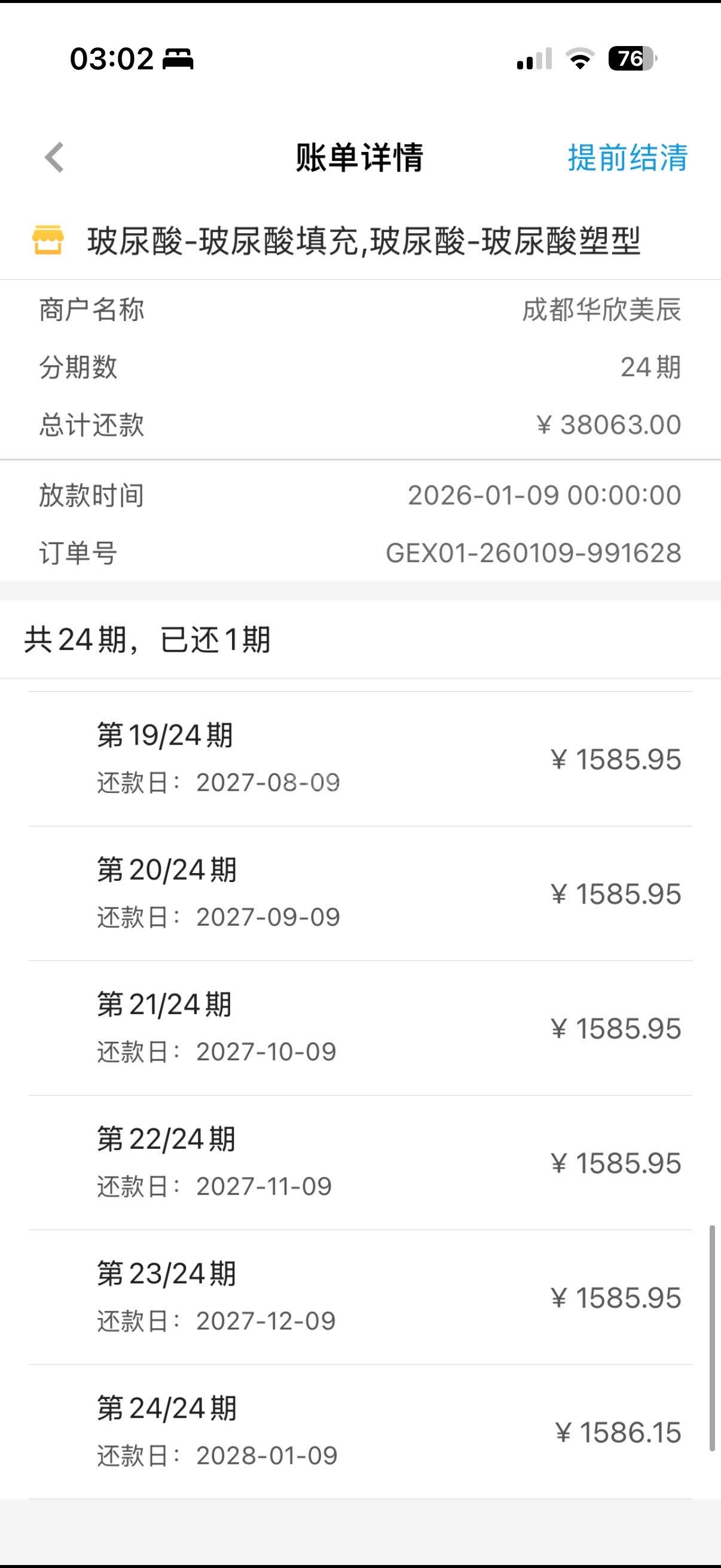Open the 第21/24期 repayment row
Screen dimensions: 721x1568
coord(360,1027)
